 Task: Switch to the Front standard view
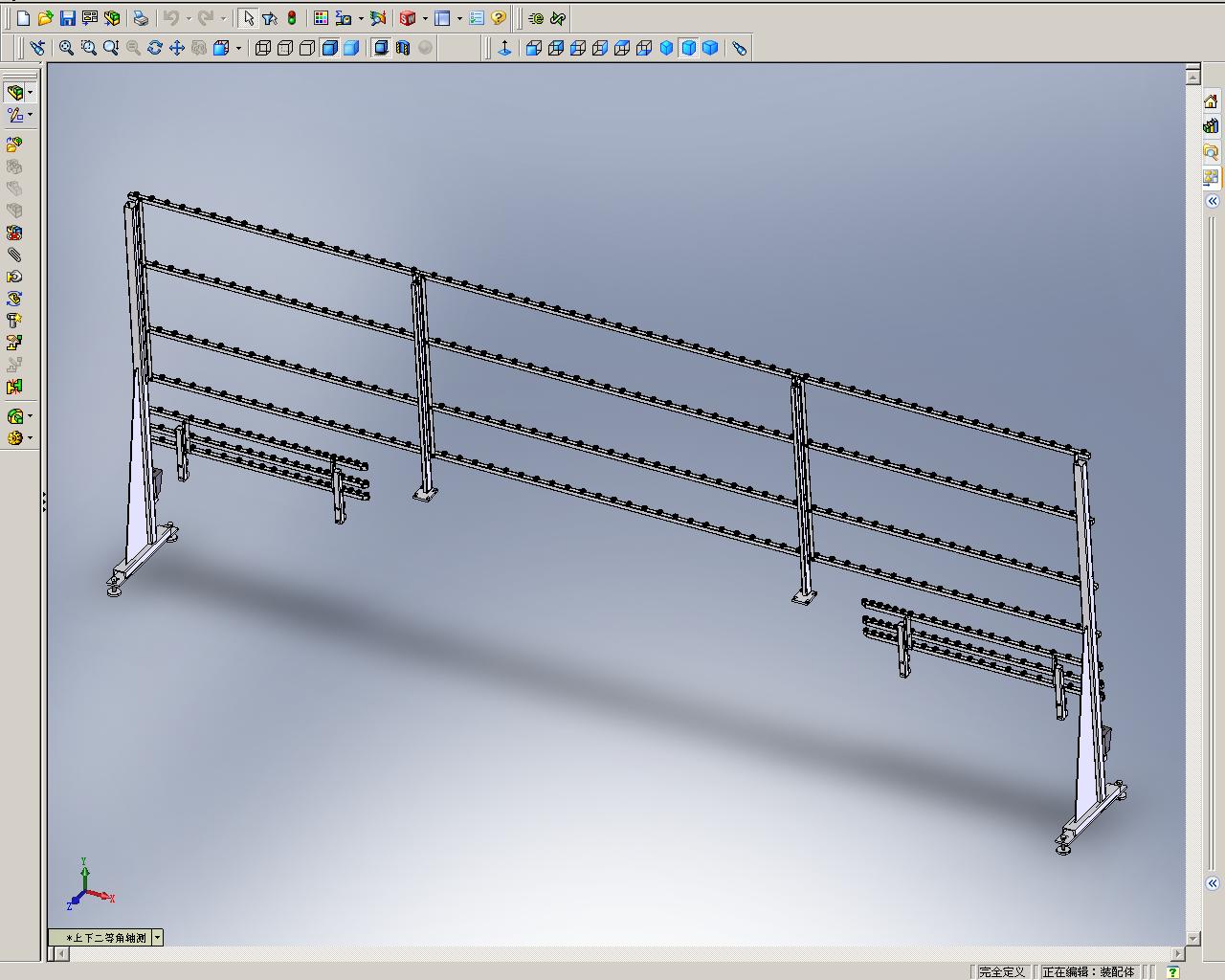534,48
